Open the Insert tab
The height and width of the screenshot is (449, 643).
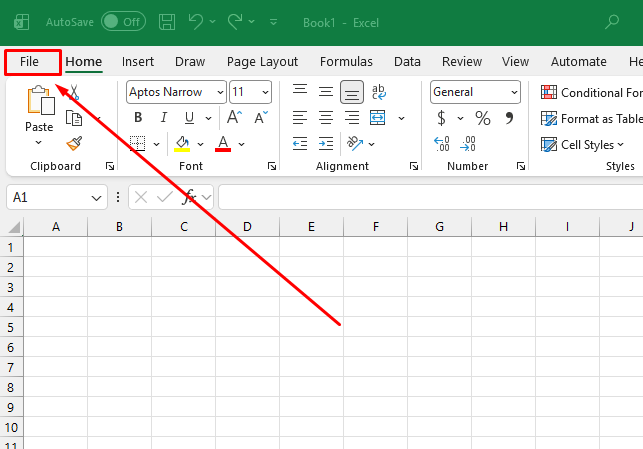click(x=138, y=62)
